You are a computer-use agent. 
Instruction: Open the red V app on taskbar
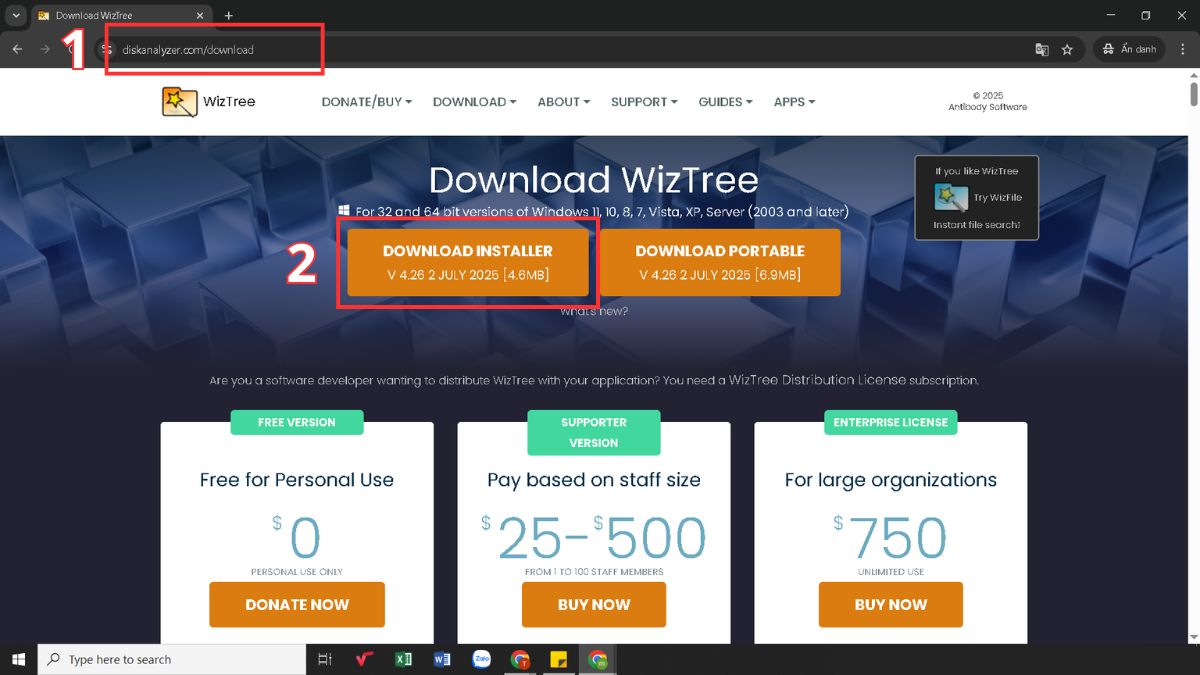(x=365, y=659)
